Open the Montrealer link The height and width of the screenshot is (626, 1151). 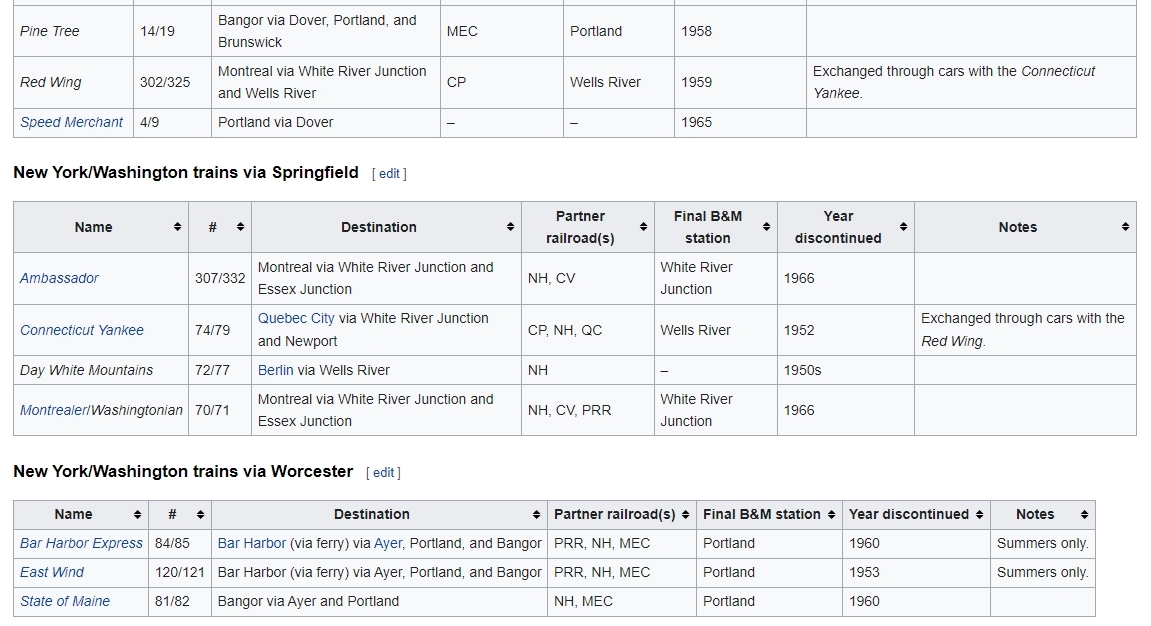tap(54, 410)
